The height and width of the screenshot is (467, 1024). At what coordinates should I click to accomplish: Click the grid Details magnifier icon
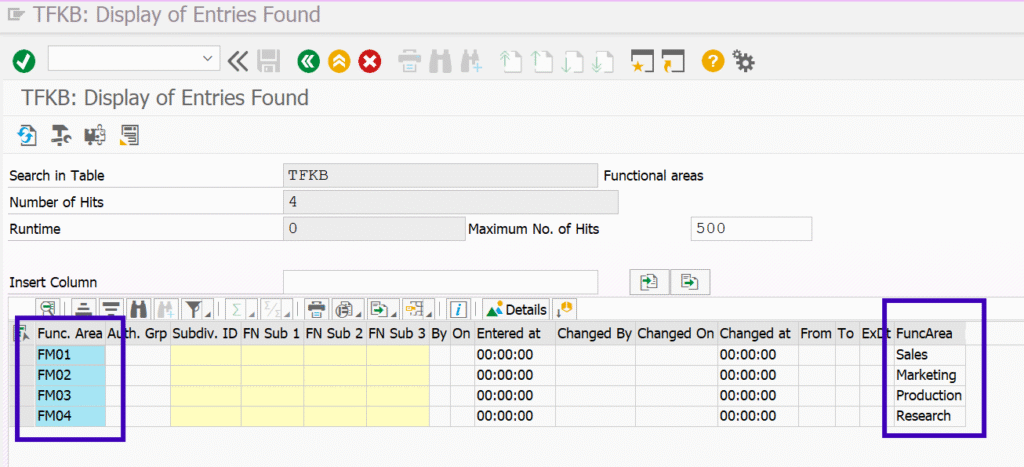pos(48,308)
